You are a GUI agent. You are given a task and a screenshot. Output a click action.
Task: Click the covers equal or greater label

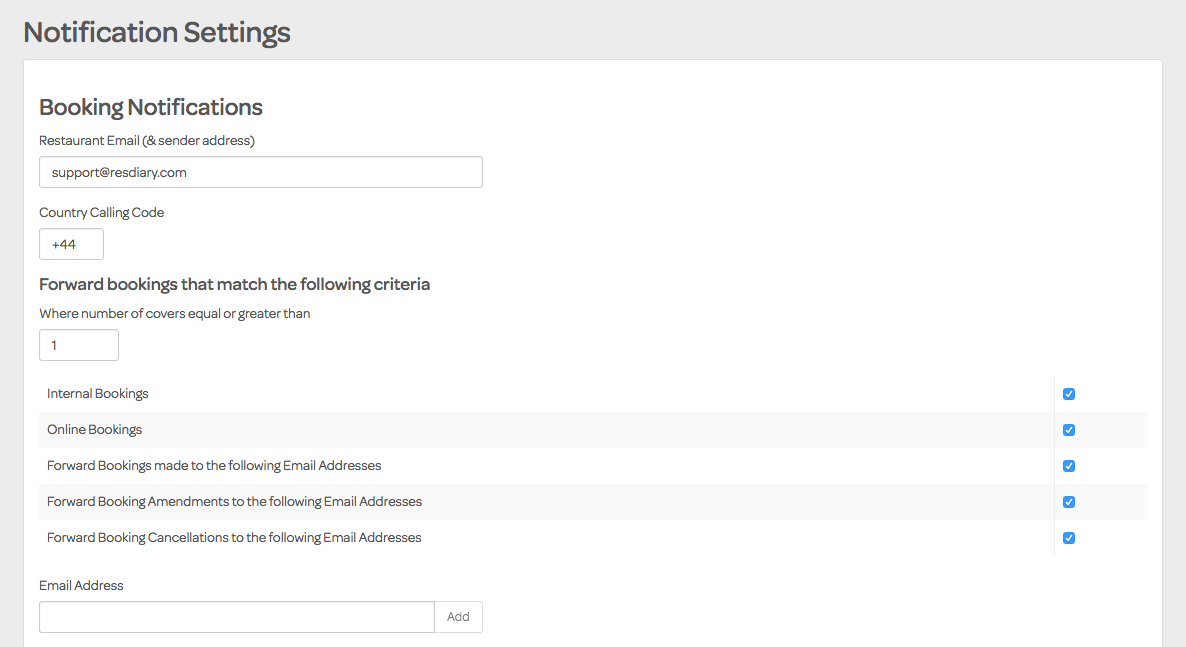pos(174,313)
